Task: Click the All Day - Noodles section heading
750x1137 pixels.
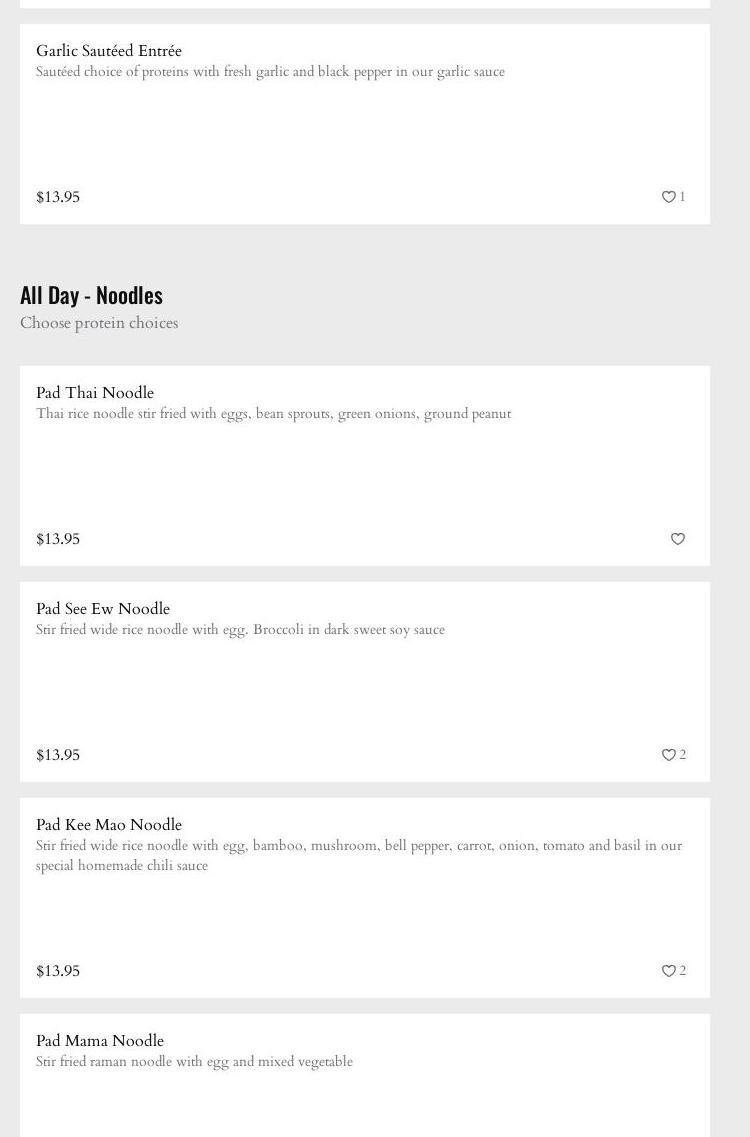Action: (x=91, y=295)
